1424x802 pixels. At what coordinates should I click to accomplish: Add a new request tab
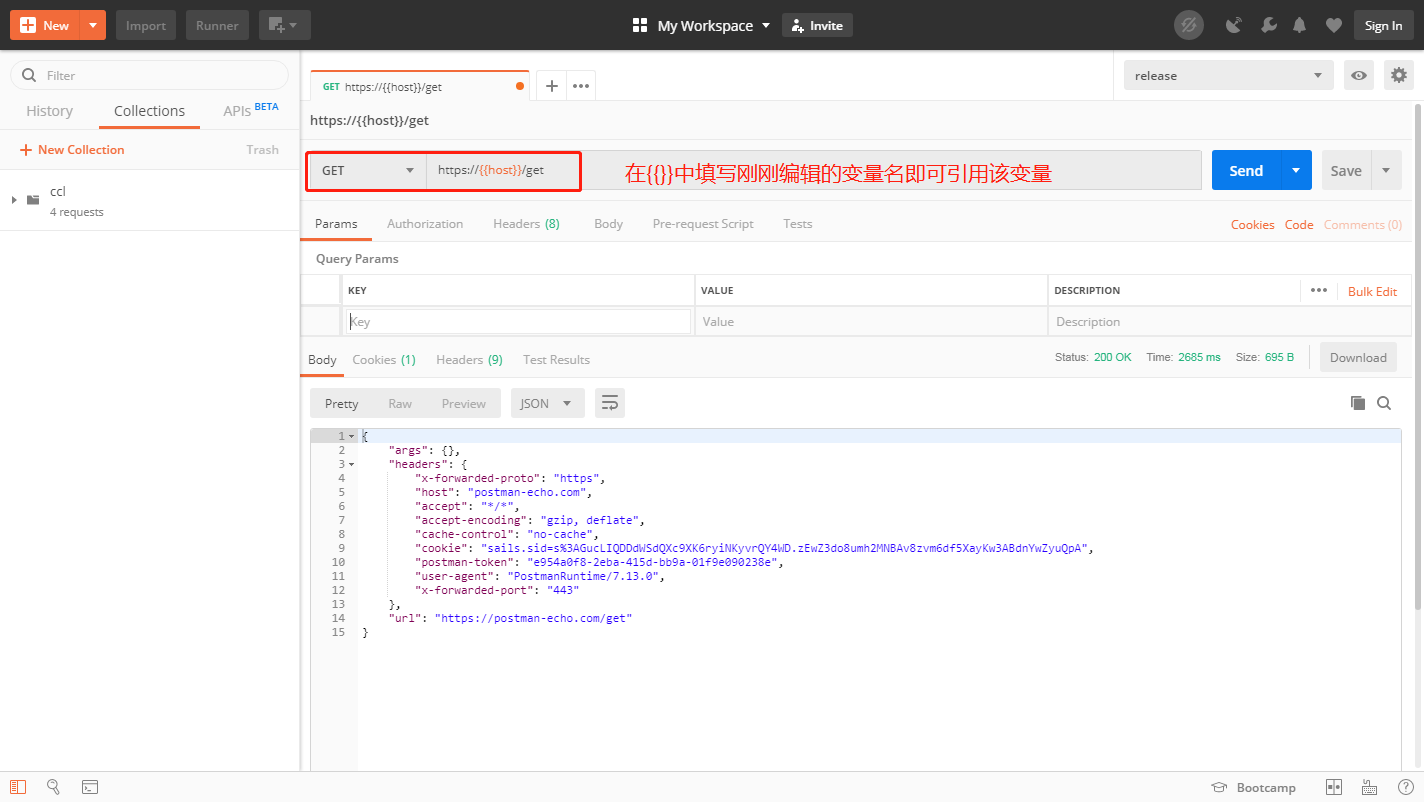click(x=551, y=87)
